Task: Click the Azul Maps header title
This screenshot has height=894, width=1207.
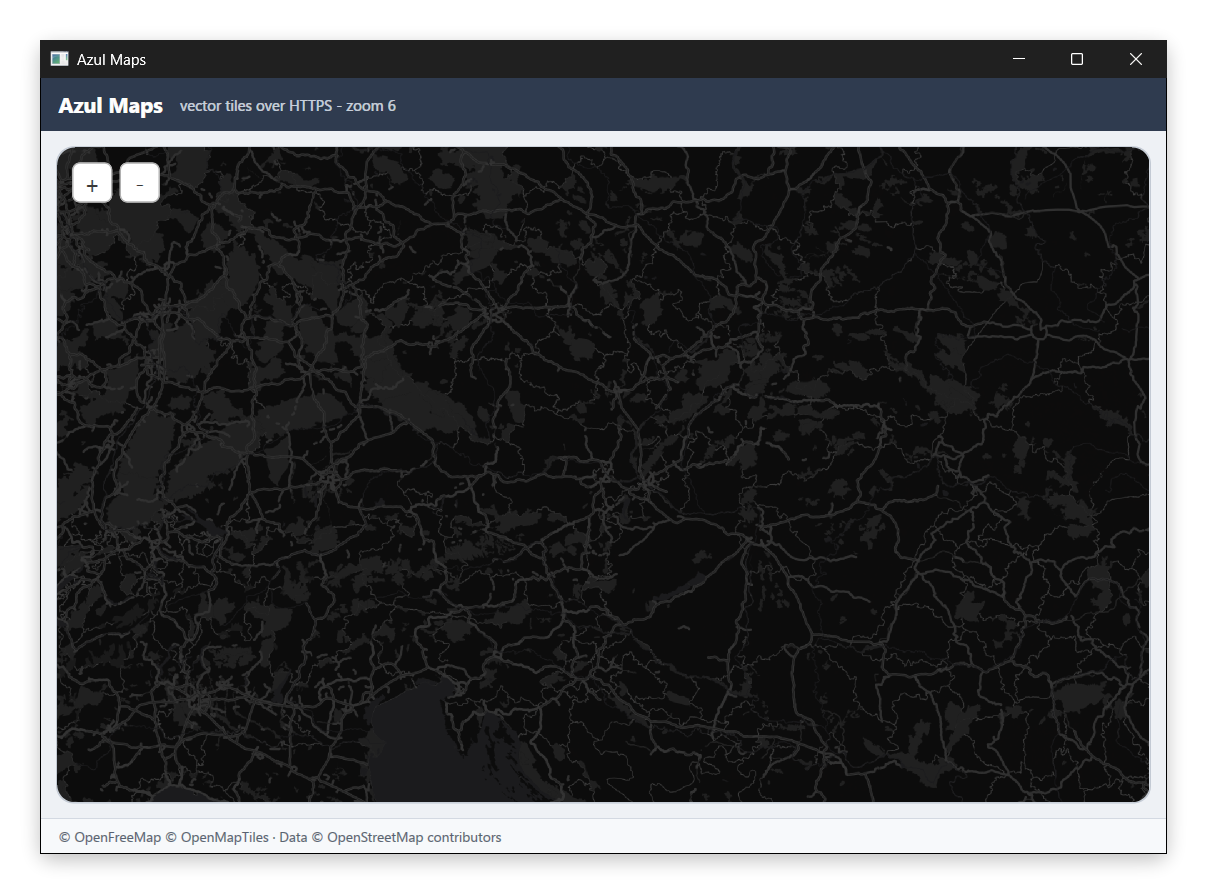Action: pos(111,106)
